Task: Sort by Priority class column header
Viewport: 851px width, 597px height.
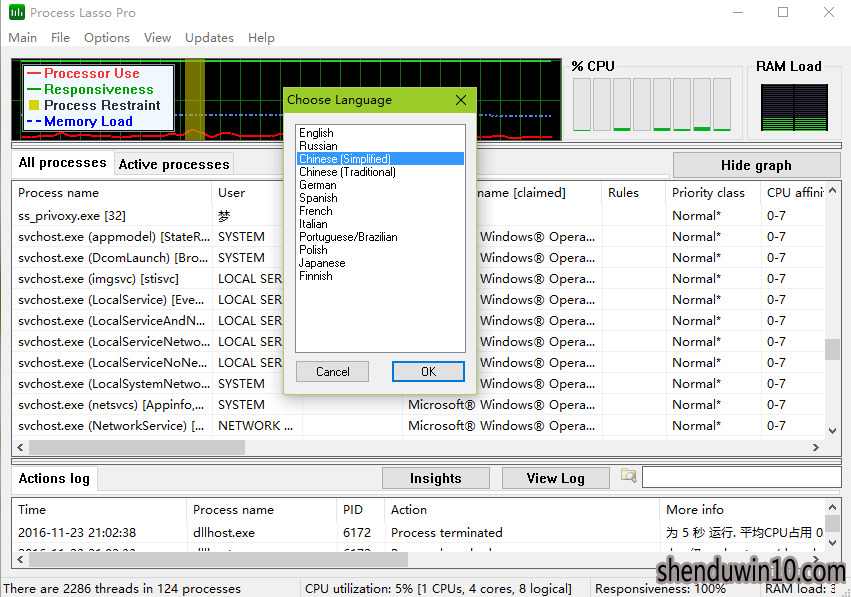Action: (x=713, y=193)
